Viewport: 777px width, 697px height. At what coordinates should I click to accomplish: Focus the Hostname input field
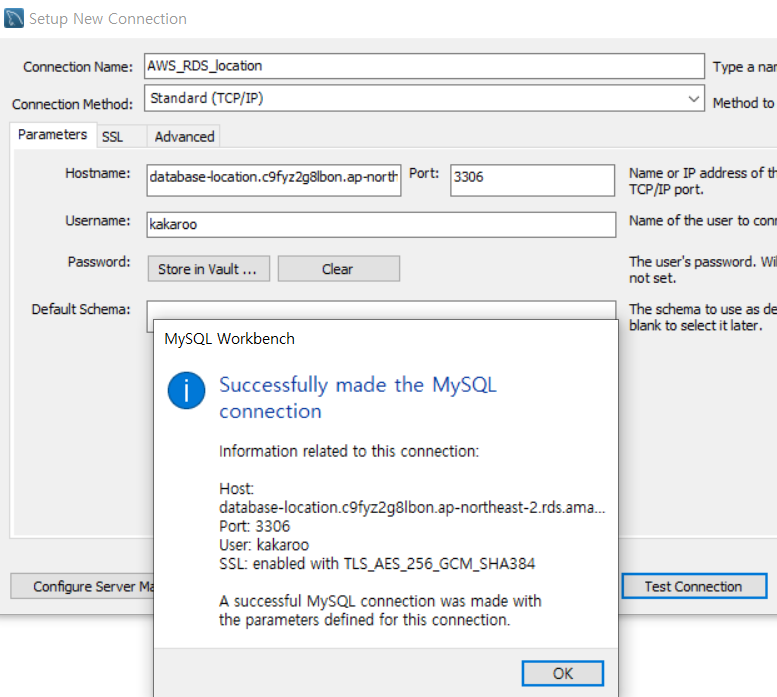pyautogui.click(x=274, y=181)
